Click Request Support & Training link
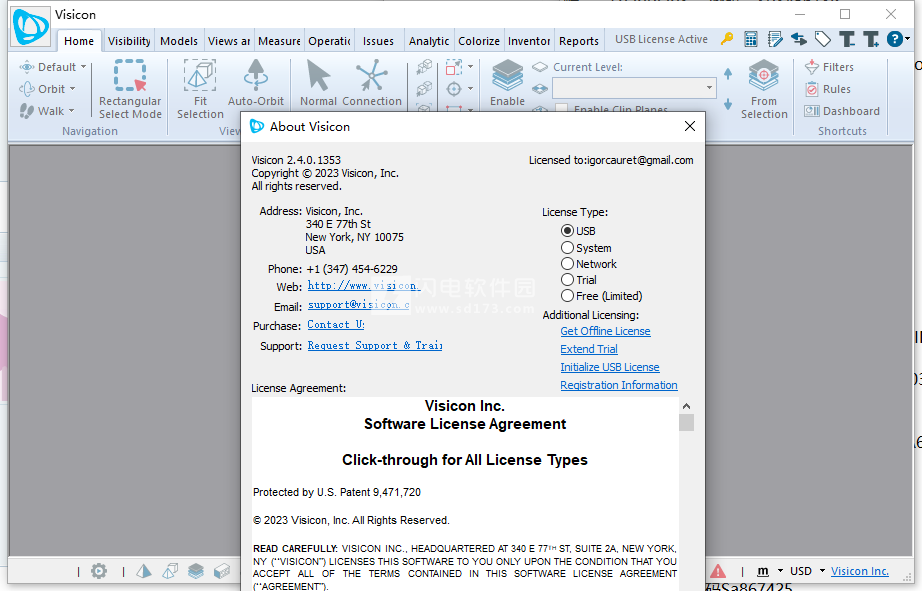922x591 pixels. (375, 345)
